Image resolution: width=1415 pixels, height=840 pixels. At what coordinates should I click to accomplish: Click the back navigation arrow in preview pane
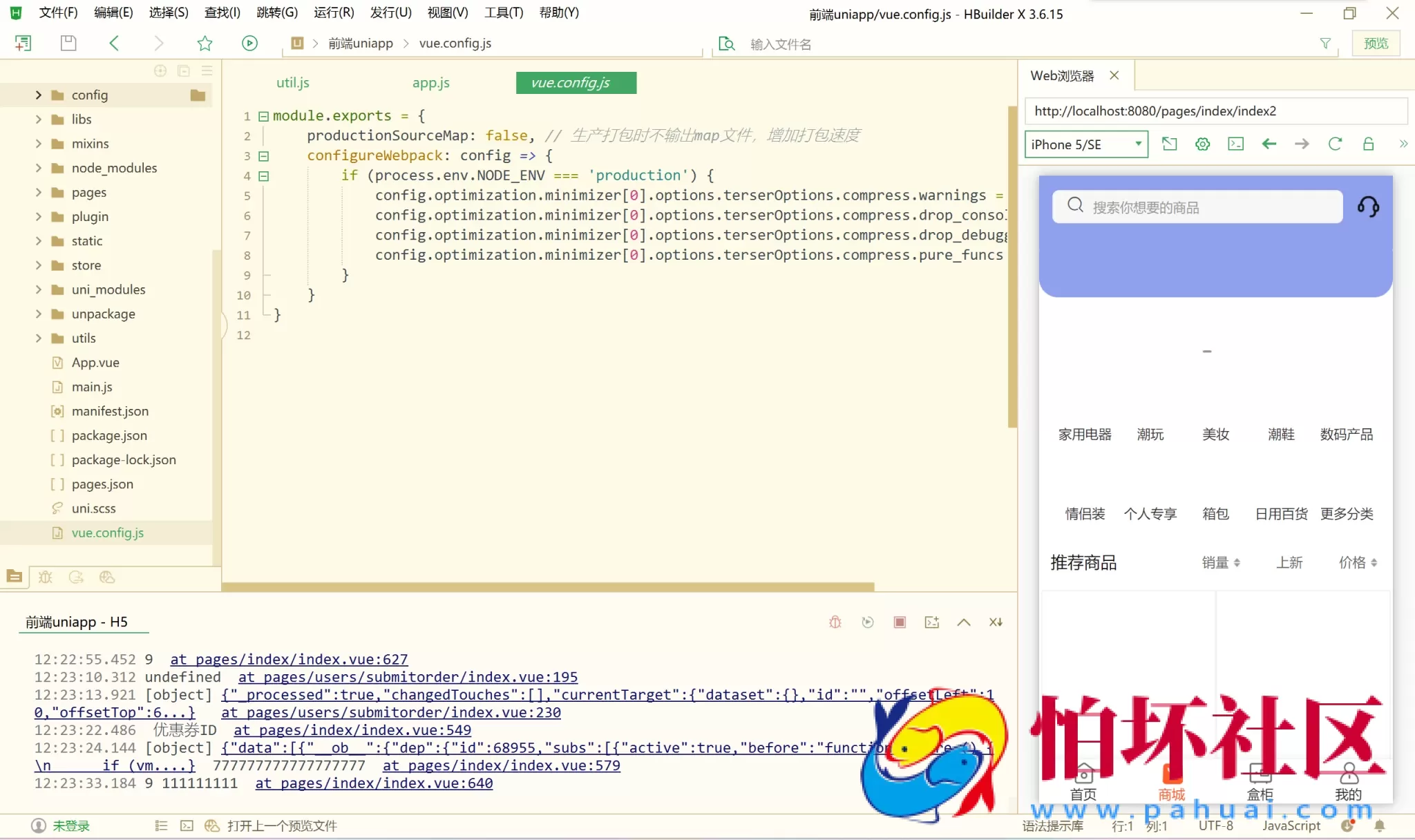click(1269, 144)
